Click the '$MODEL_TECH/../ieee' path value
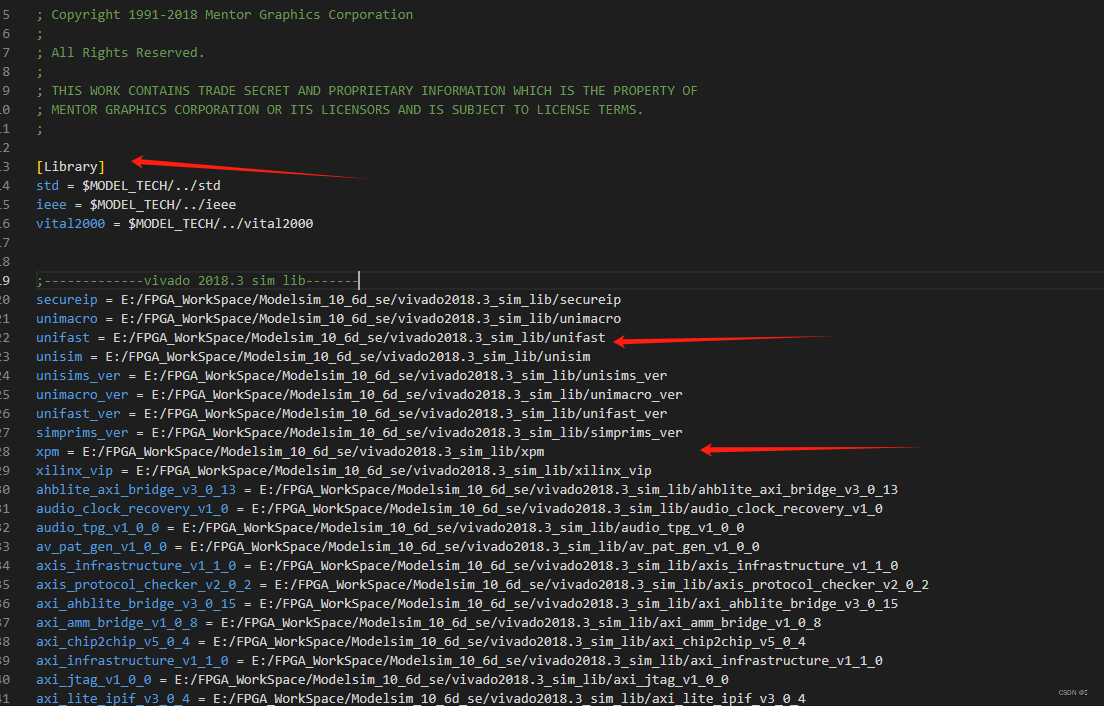Screen dimensions: 1104x706 tap(163, 205)
